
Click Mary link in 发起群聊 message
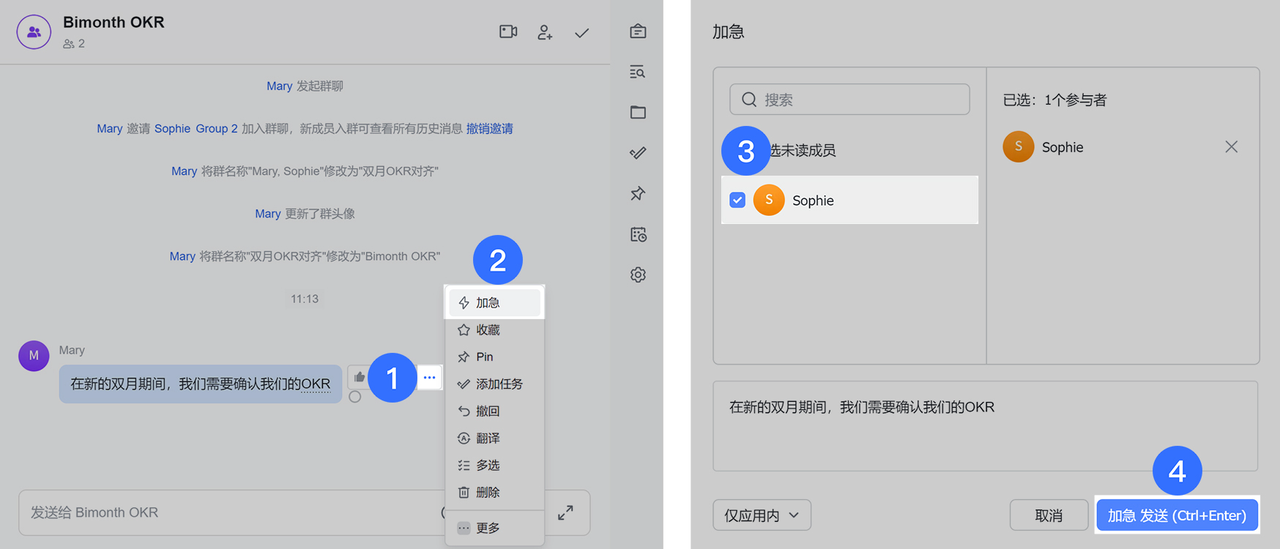point(280,87)
